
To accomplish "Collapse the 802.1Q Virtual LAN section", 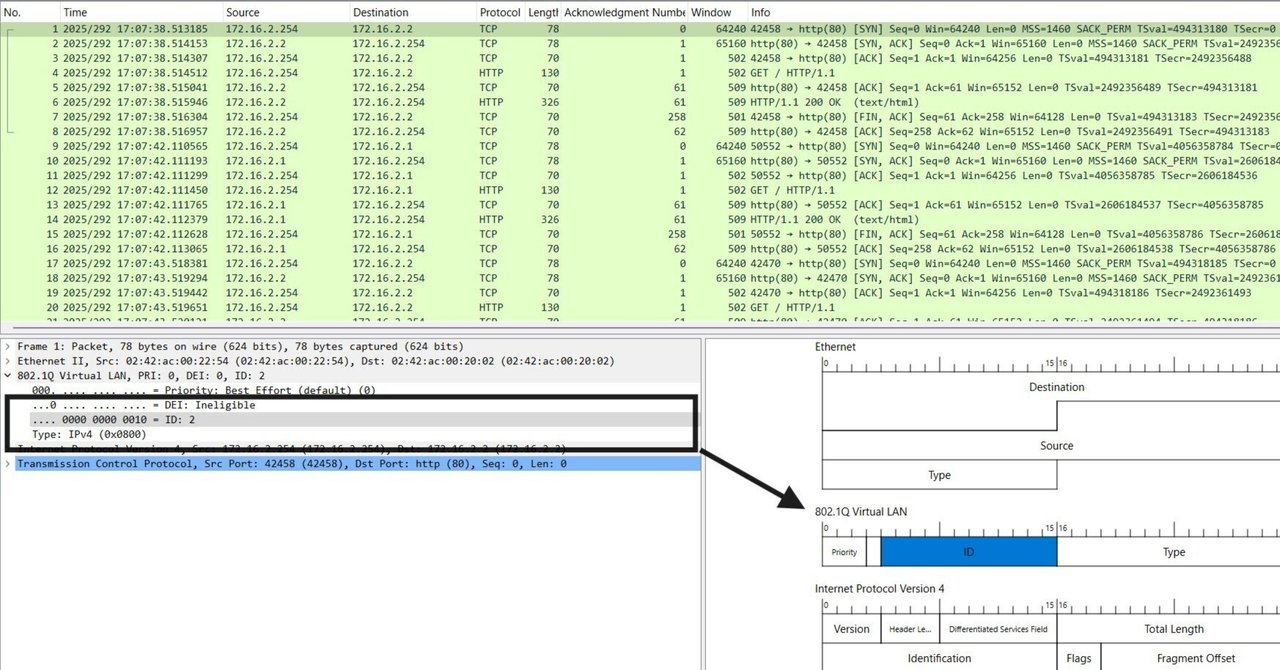I will [8, 375].
